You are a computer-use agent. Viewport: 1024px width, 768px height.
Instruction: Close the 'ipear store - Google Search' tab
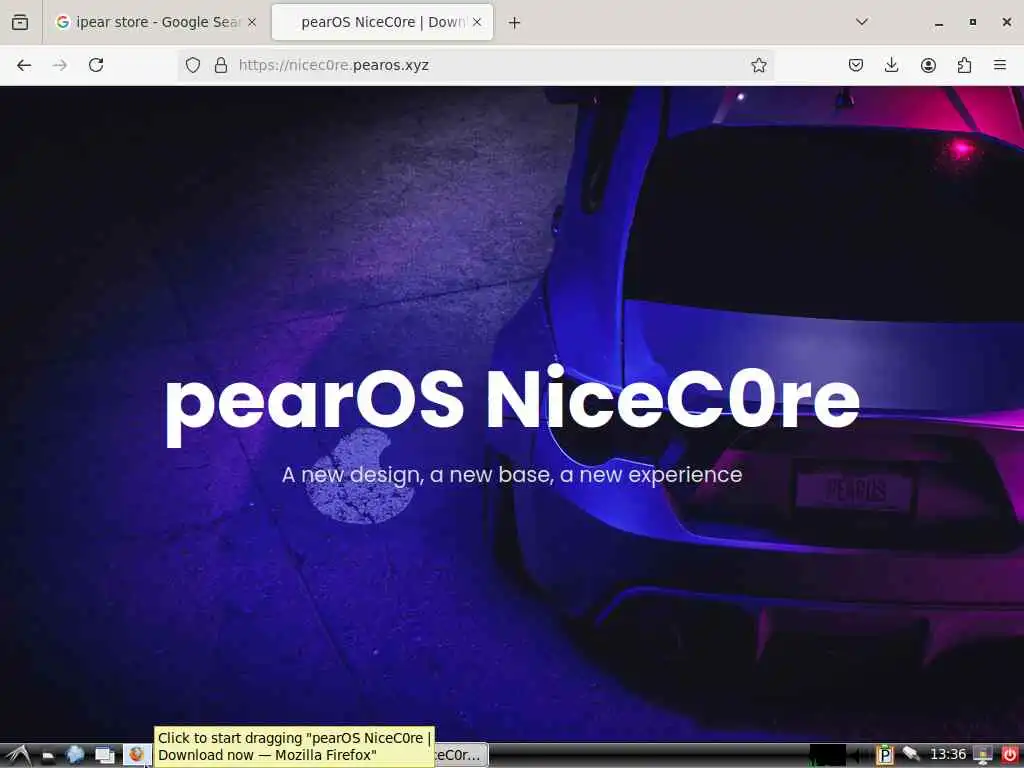(x=252, y=22)
